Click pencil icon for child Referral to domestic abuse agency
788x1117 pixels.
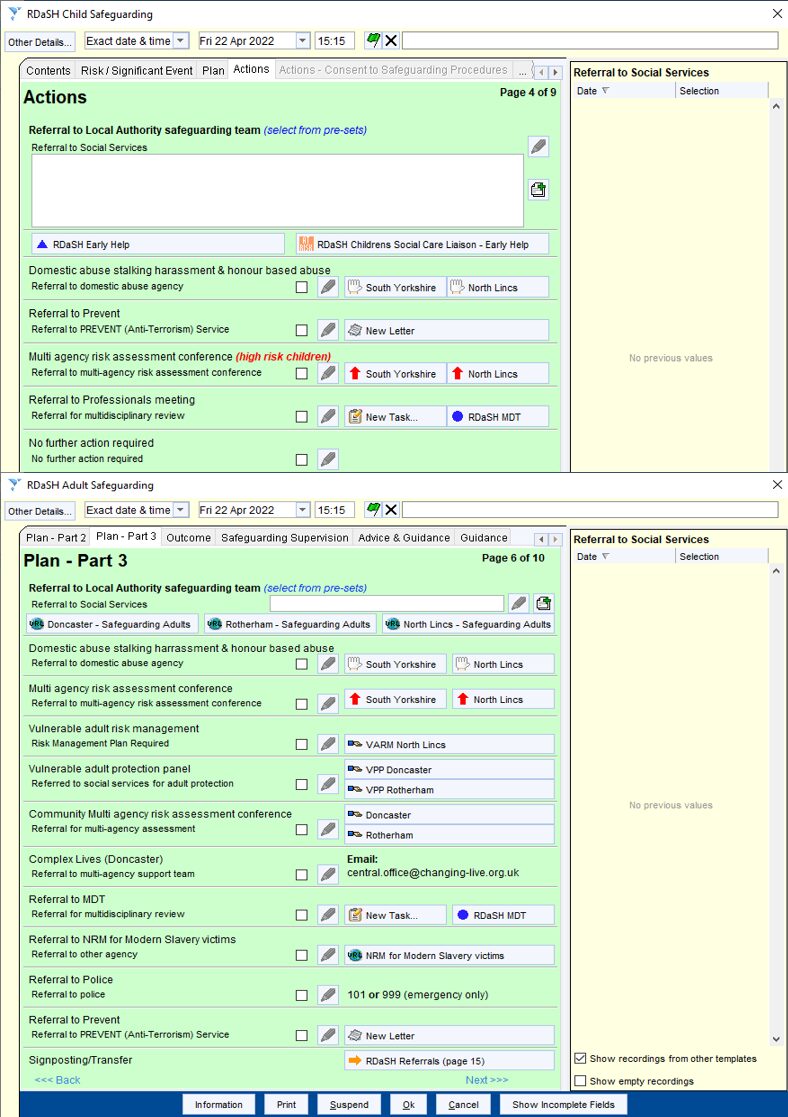coord(328,287)
